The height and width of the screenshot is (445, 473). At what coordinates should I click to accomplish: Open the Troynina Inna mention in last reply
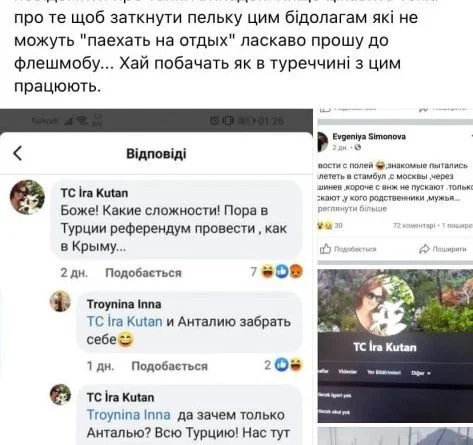point(128,415)
